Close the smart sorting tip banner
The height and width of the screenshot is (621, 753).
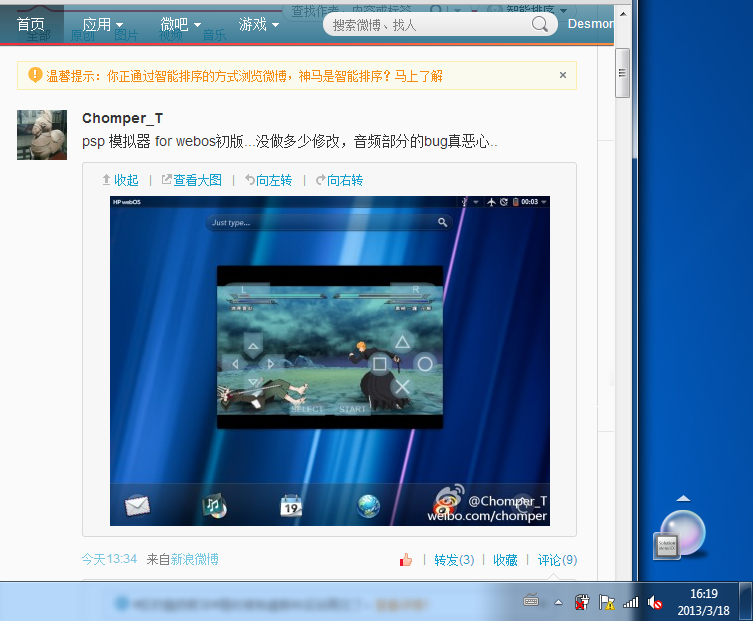tap(562, 75)
